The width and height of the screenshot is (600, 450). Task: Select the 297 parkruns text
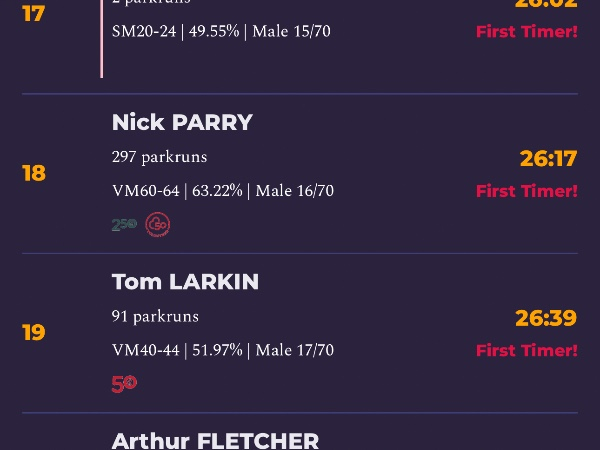pos(160,157)
